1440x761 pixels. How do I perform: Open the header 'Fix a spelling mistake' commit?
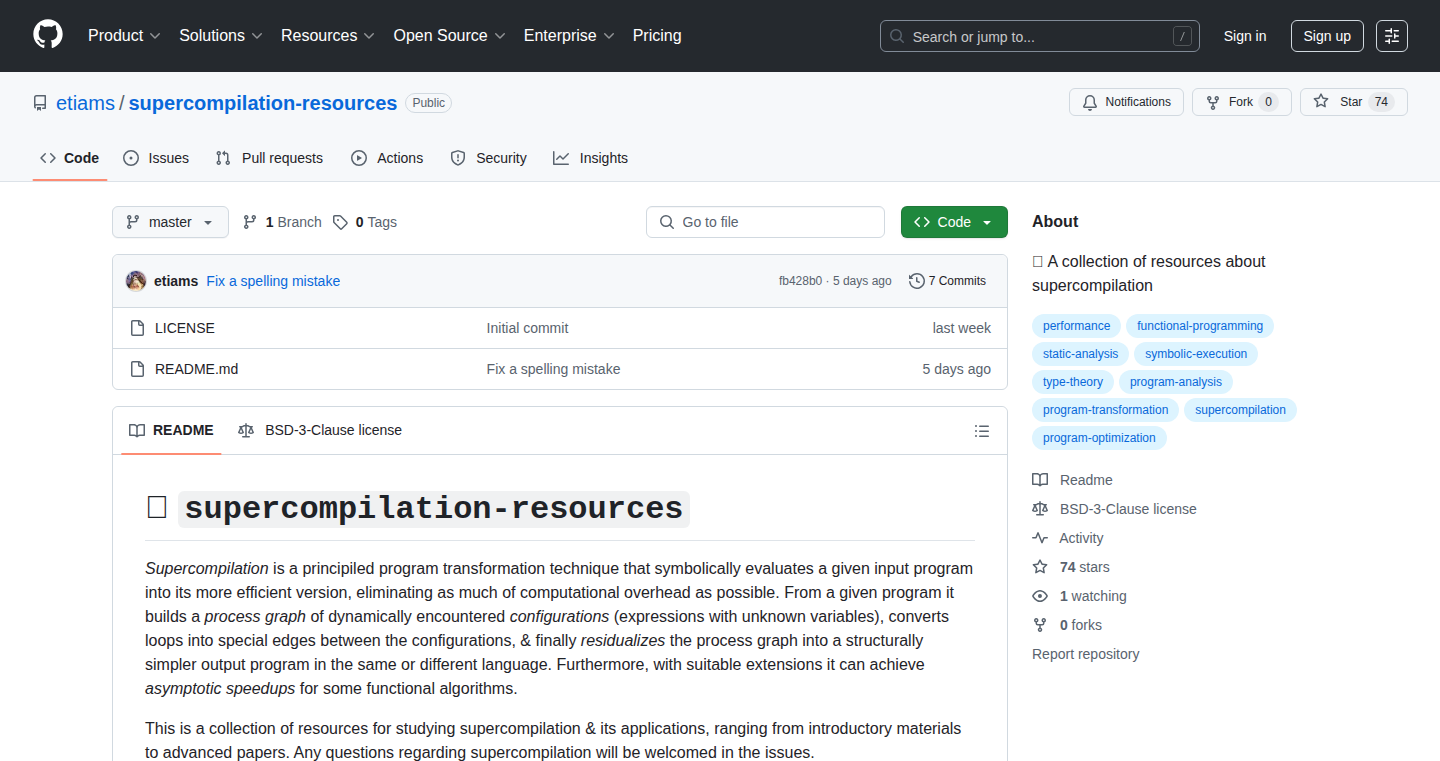pos(273,281)
